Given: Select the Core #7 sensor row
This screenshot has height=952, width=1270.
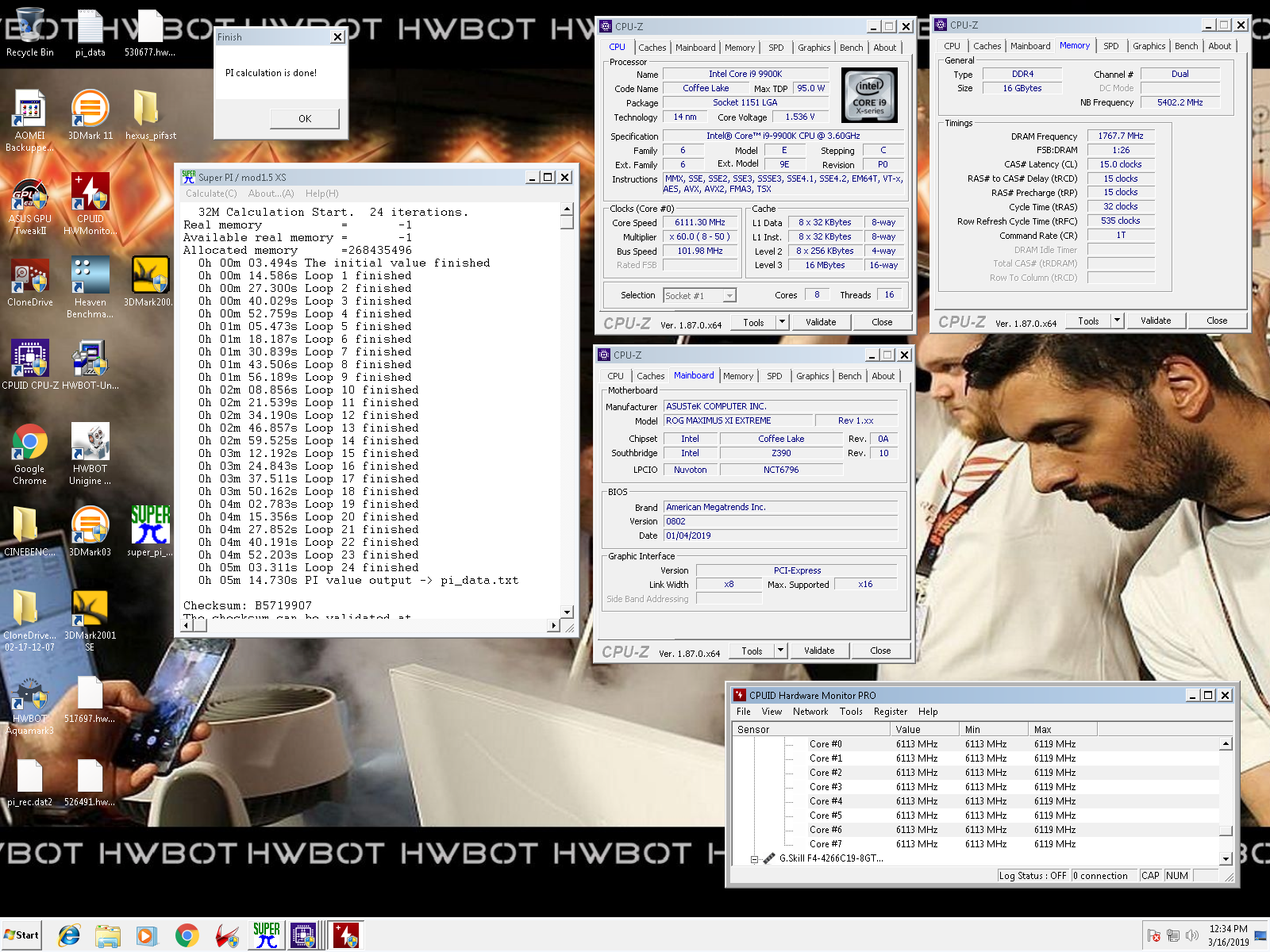Looking at the screenshot, I should pyautogui.click(x=976, y=844).
